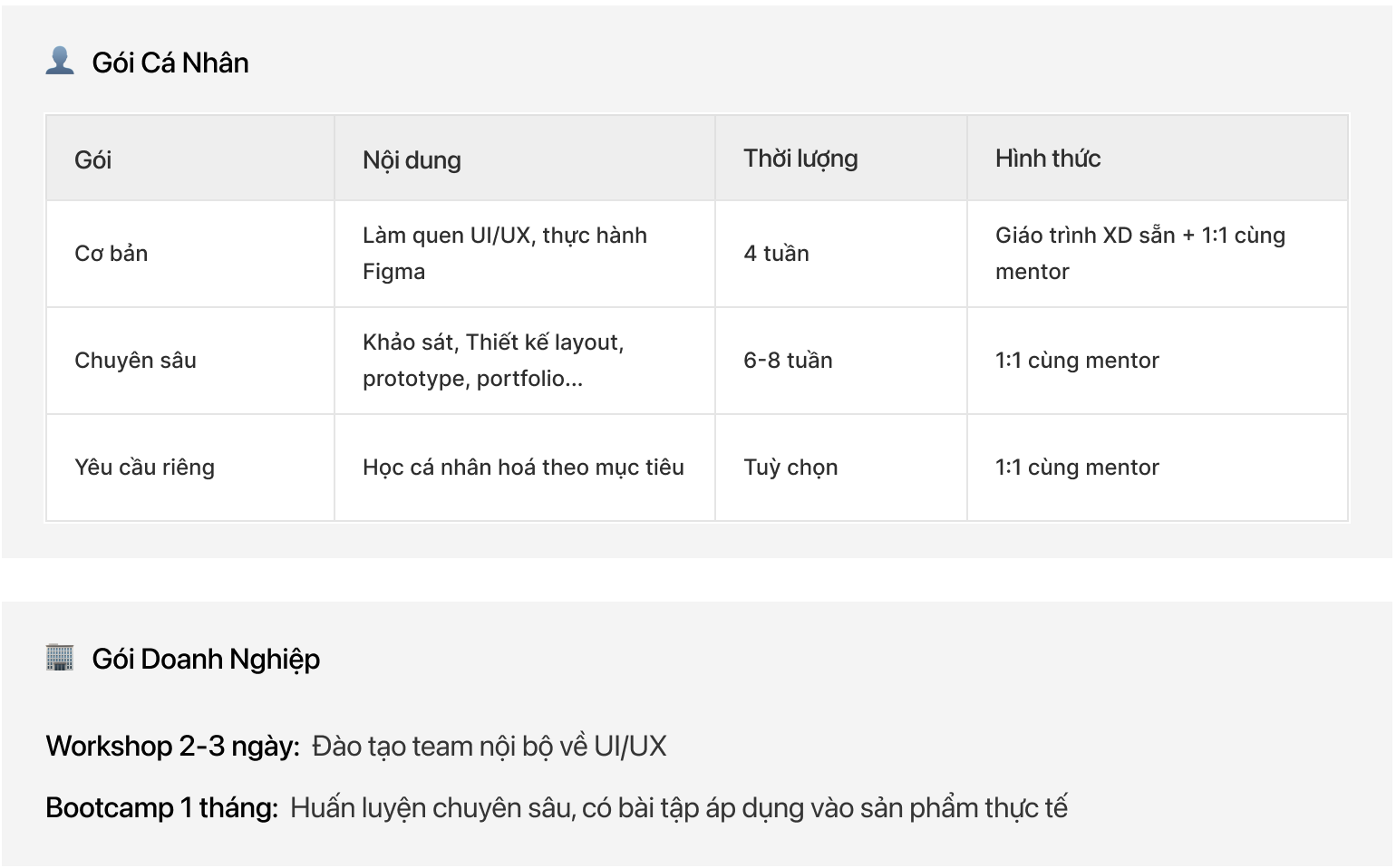Click the 4 tuần duration cell

[841, 254]
